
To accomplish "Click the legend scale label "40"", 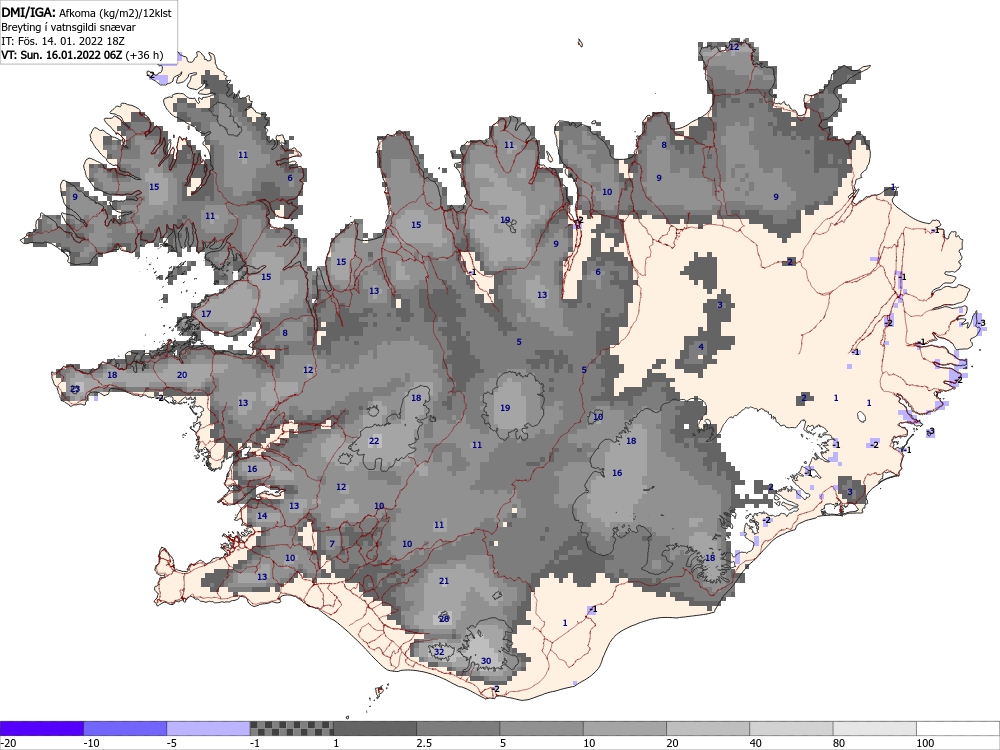I will click(756, 743).
